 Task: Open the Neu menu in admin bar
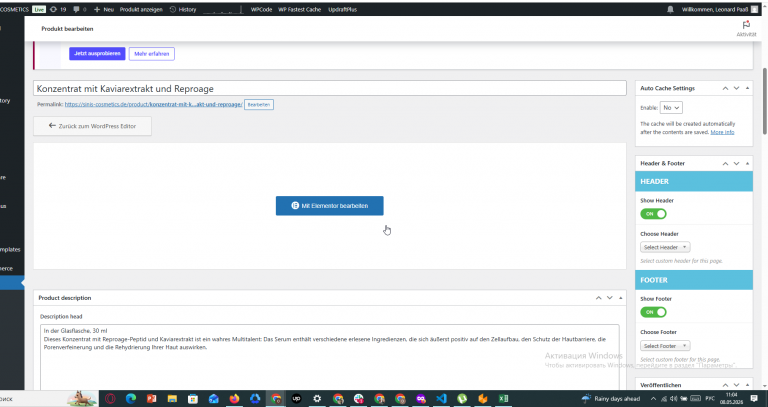(103, 9)
